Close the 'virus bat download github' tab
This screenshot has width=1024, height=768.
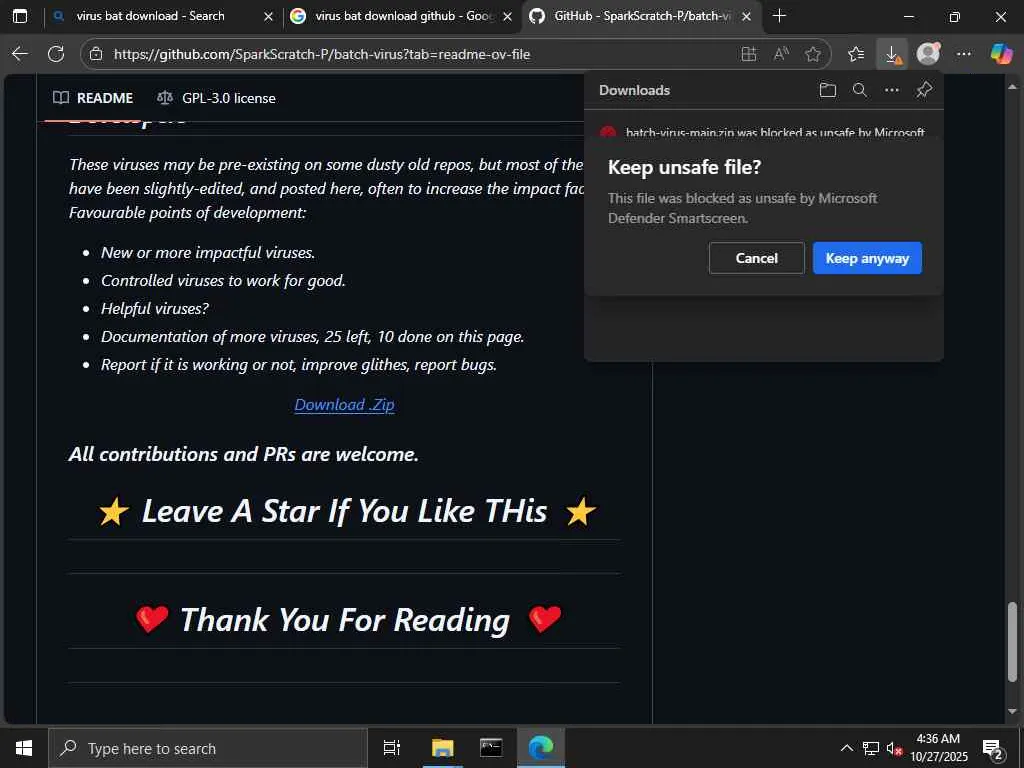pyautogui.click(x=507, y=16)
